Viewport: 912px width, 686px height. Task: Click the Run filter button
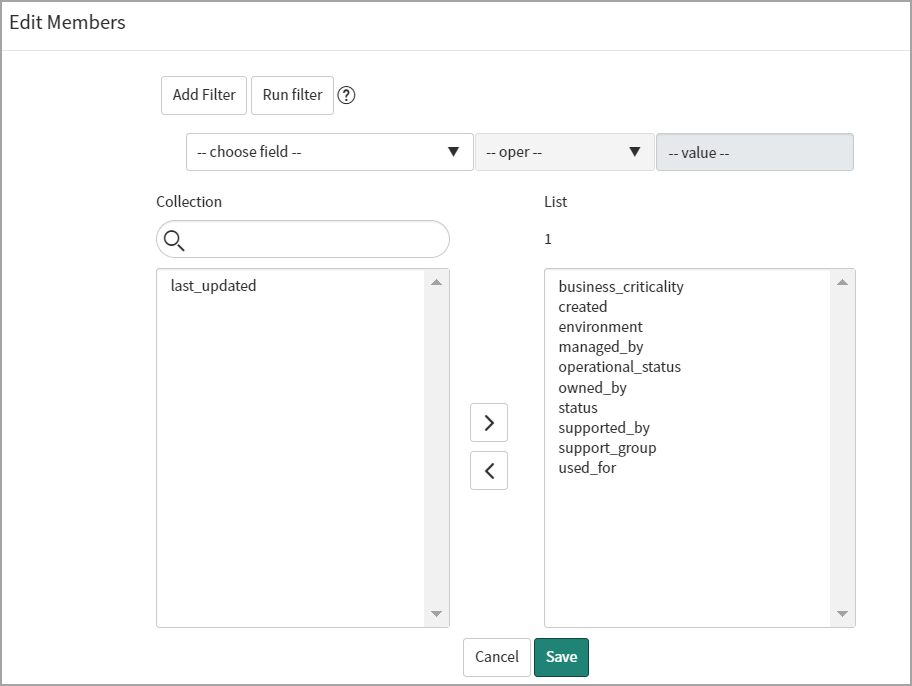pos(292,95)
